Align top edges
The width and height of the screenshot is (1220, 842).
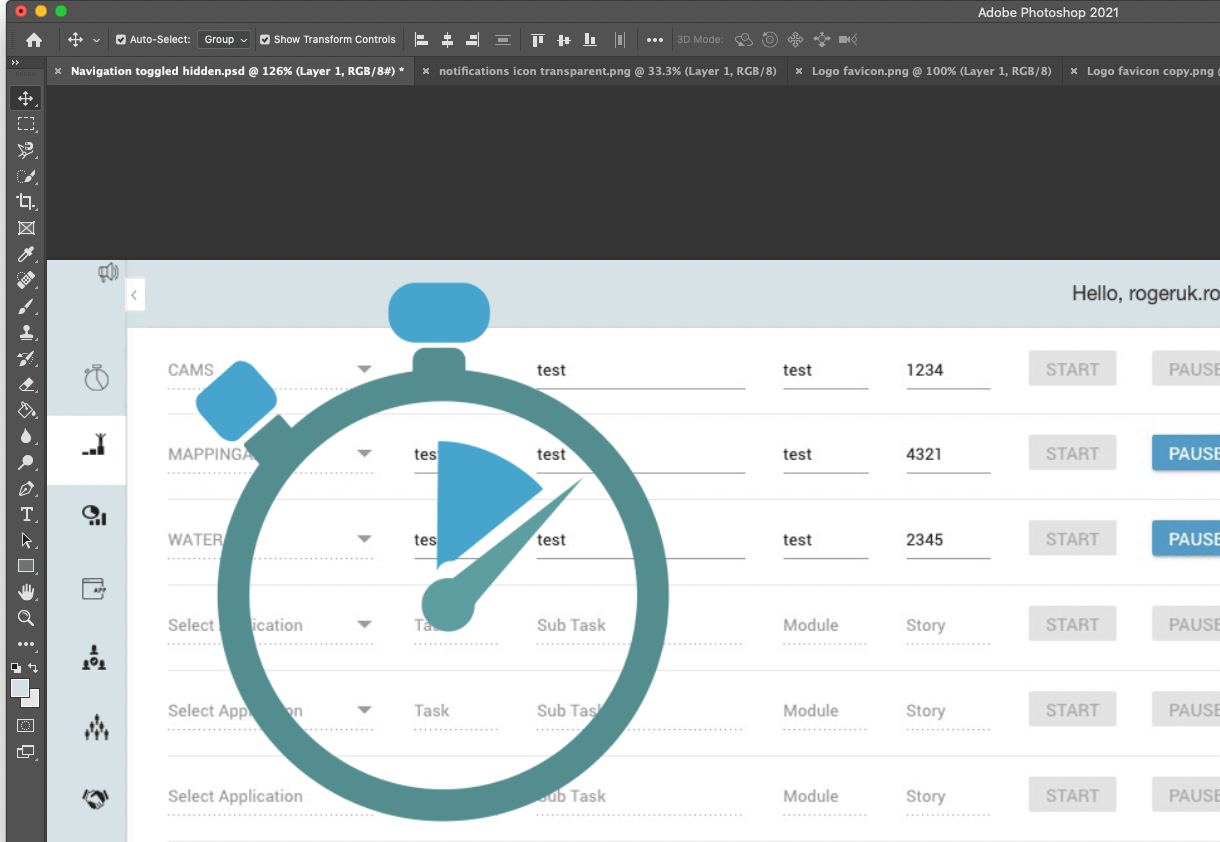(x=538, y=40)
